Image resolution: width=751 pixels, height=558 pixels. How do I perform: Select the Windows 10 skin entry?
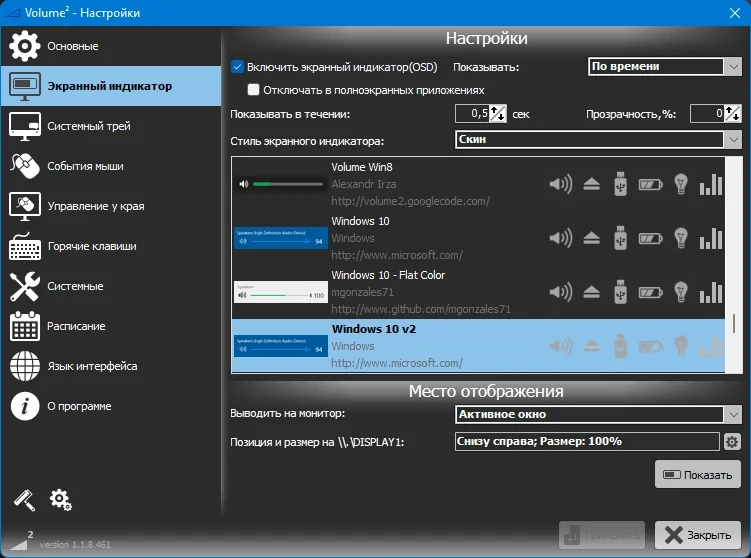478,238
